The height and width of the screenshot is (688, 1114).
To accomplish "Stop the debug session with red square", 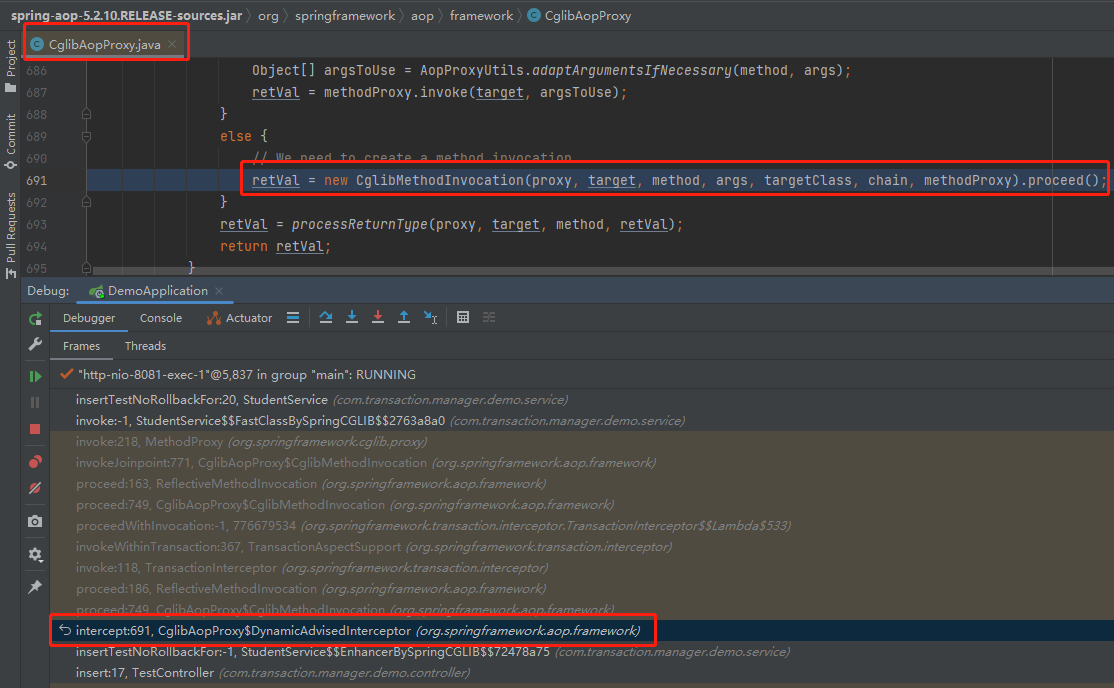I will tap(35, 429).
